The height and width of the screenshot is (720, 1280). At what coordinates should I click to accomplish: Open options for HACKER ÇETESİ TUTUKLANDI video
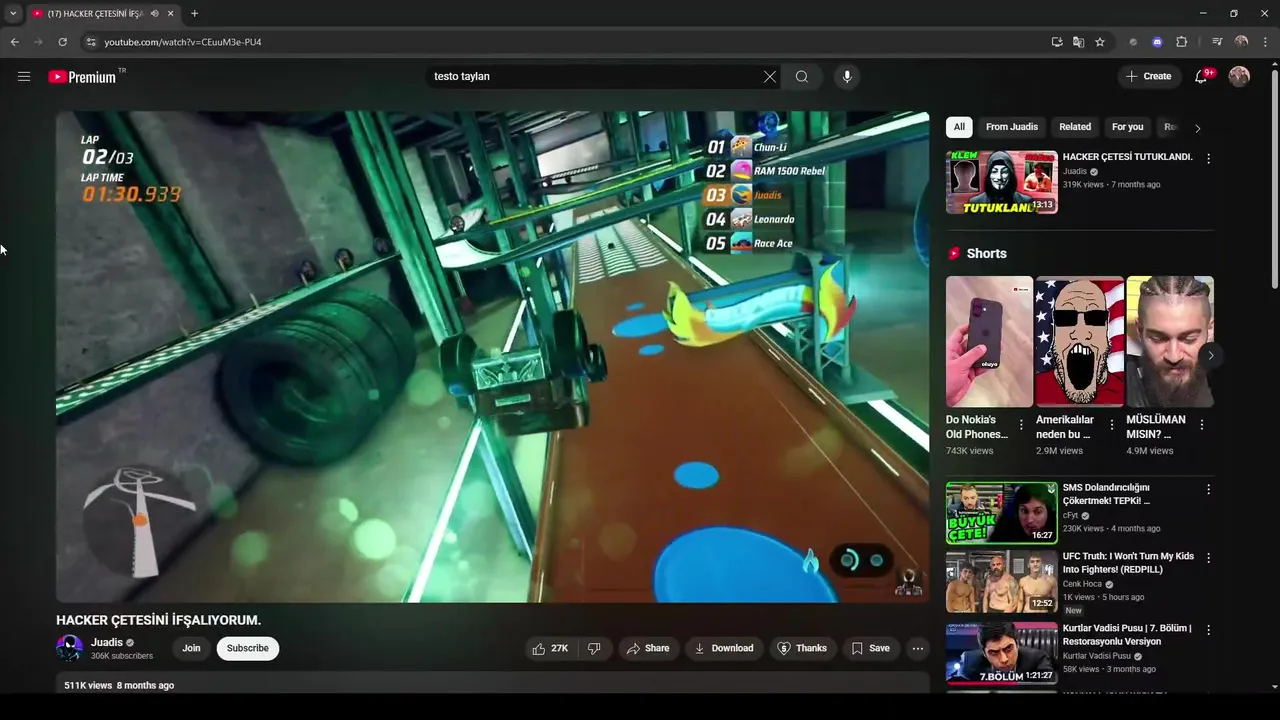1208,158
